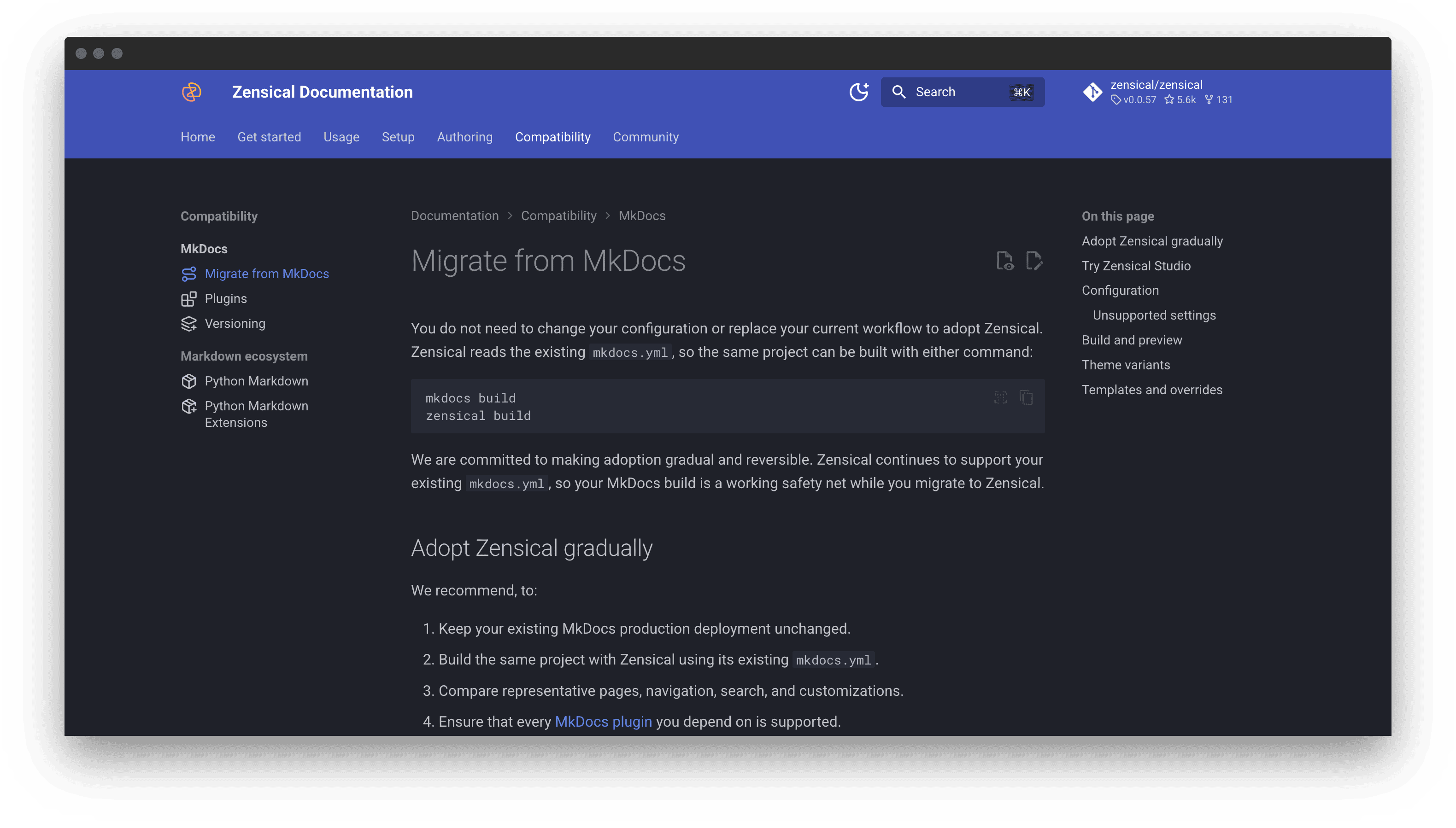Click the Python Markdown Extensions package icon
This screenshot has width=1456, height=828.
pos(188,406)
